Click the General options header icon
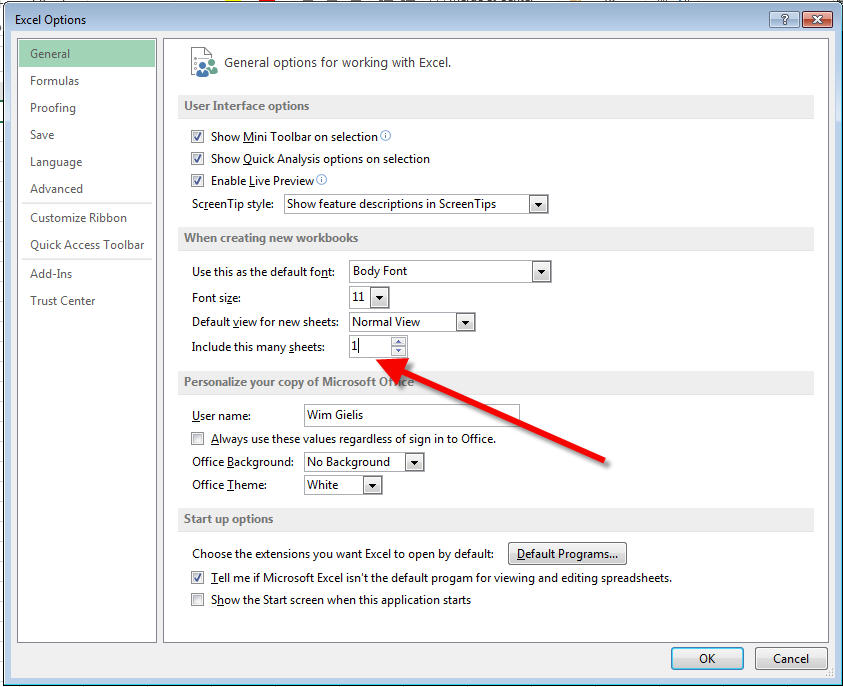 [x=203, y=62]
